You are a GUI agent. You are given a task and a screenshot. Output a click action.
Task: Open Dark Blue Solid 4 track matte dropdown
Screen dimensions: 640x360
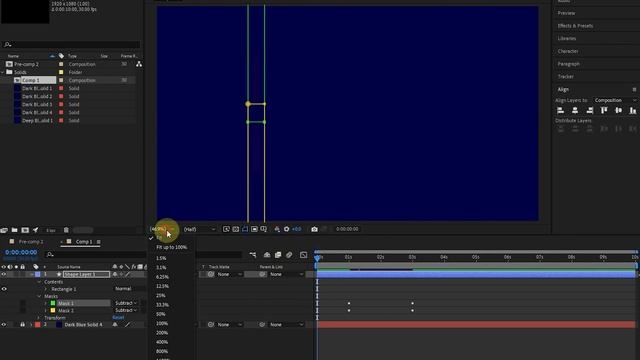coord(230,325)
